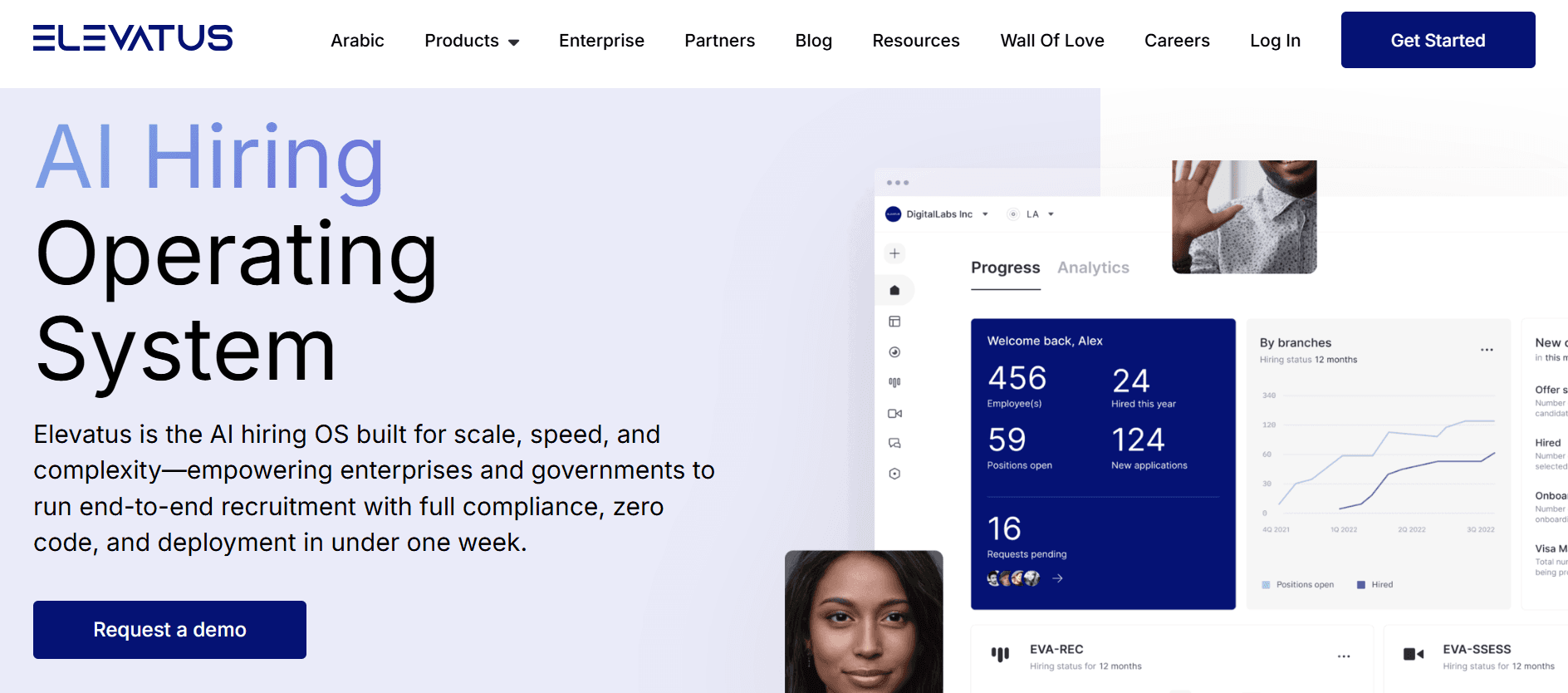Click the By branches card title
The height and width of the screenshot is (693, 1568).
1295,342
